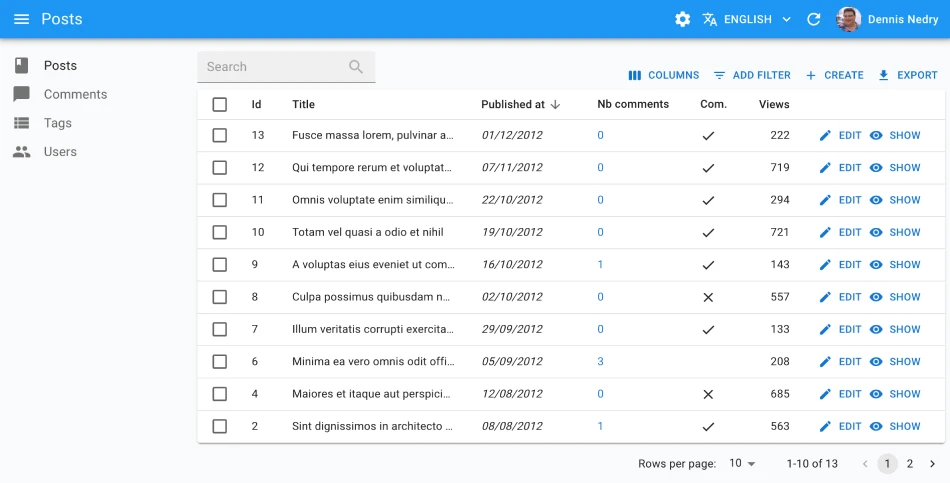
Task: Navigate to Users in the sidebar
Action: [x=60, y=152]
